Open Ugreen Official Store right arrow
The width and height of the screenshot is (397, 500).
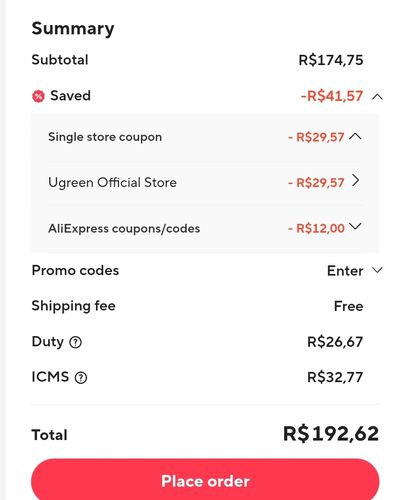click(356, 181)
